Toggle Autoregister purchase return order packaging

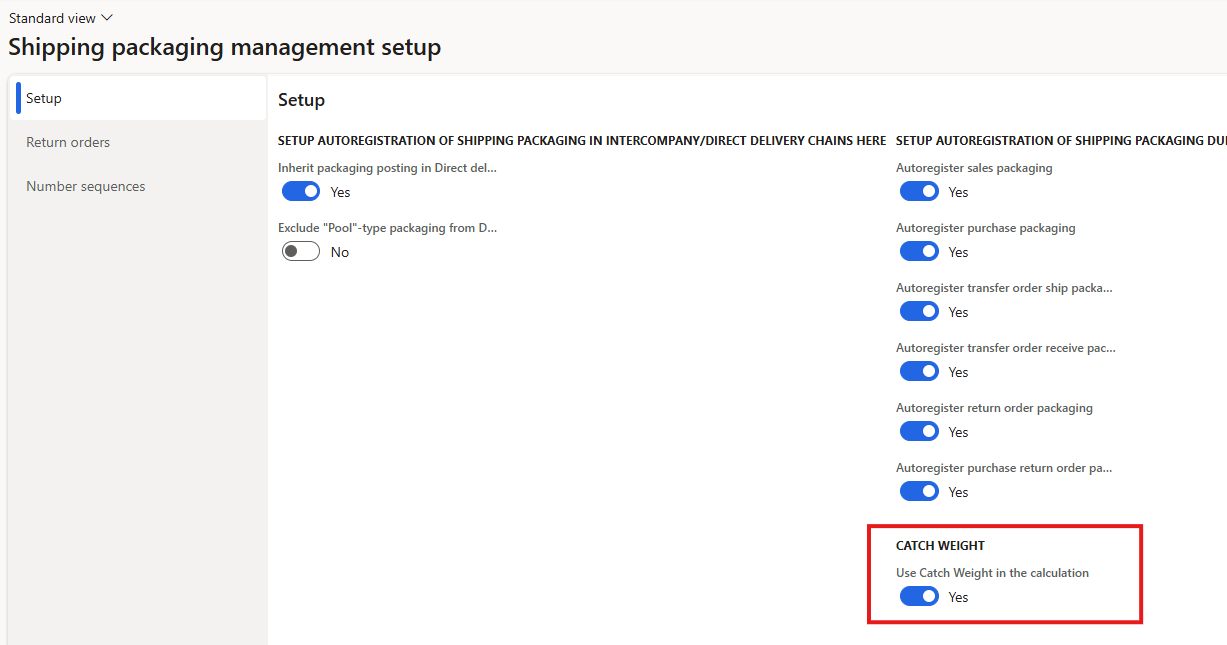click(919, 492)
